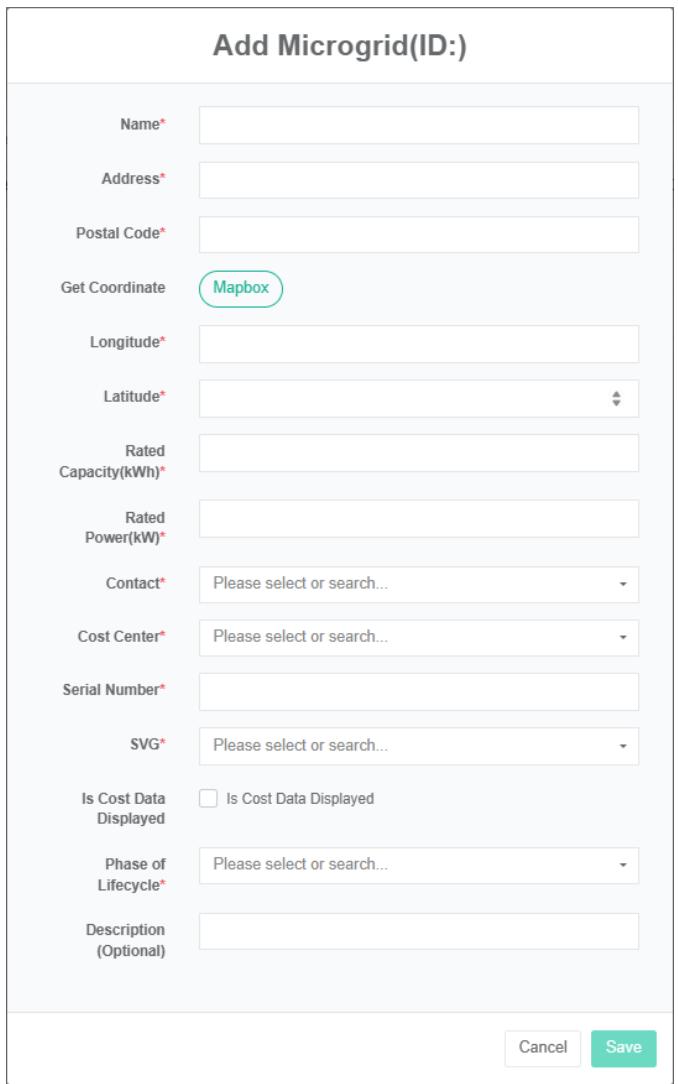This screenshot has width=678, height=1084.
Task: Click the Latitude number field
Action: (405, 398)
